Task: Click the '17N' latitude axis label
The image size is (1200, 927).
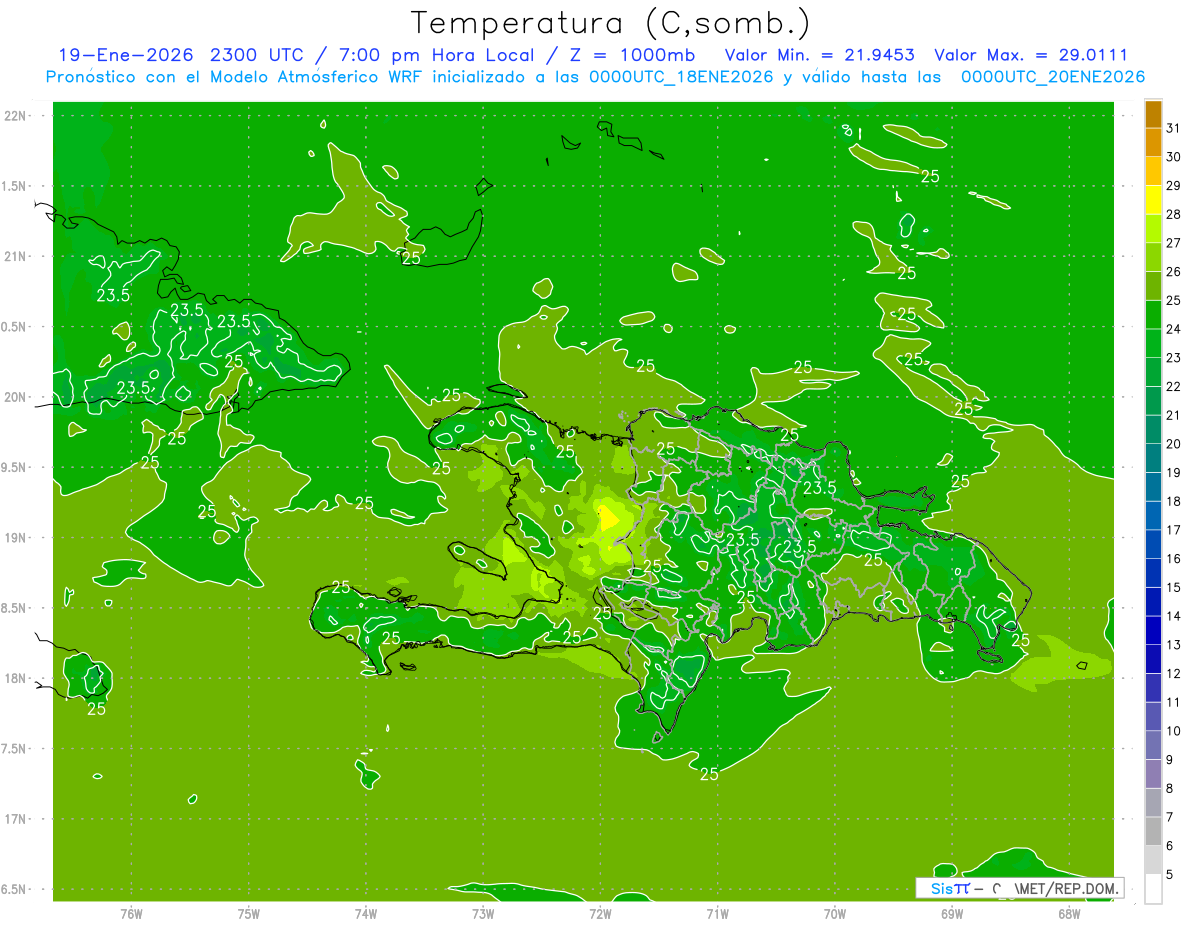Action: (14, 819)
